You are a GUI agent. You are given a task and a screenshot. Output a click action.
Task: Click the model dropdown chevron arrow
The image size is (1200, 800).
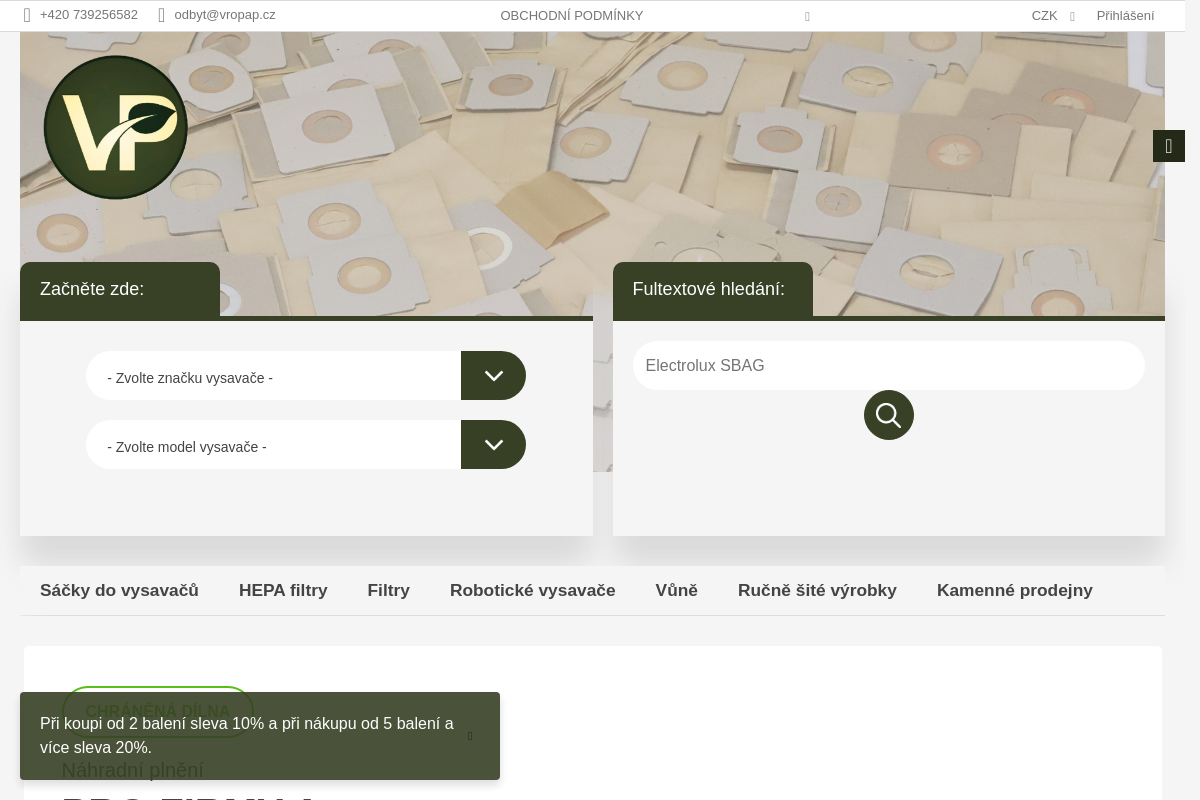[x=493, y=445]
